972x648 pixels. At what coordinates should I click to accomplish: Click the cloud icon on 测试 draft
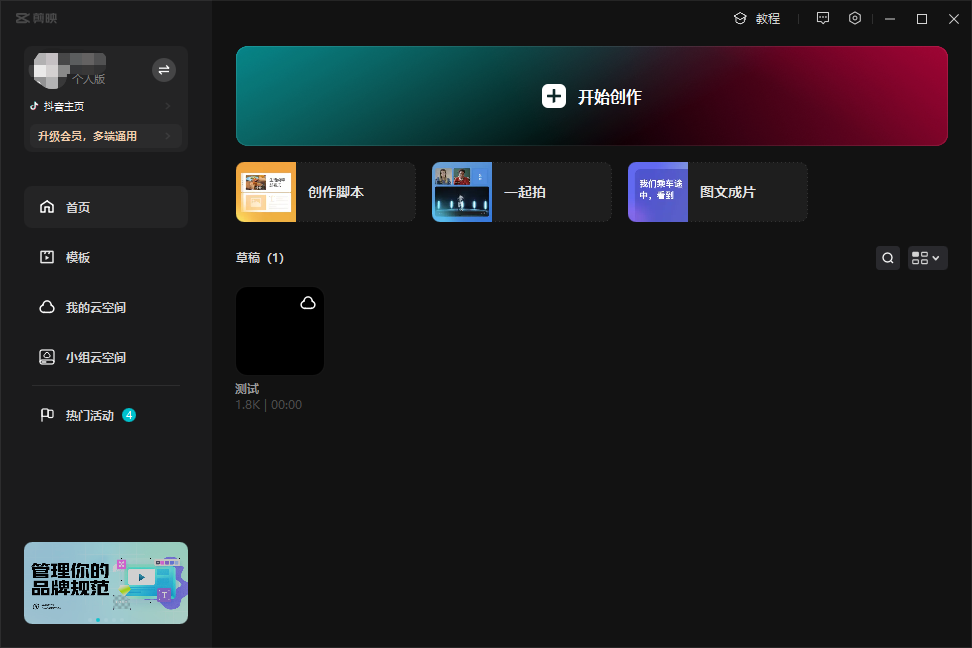(x=308, y=303)
